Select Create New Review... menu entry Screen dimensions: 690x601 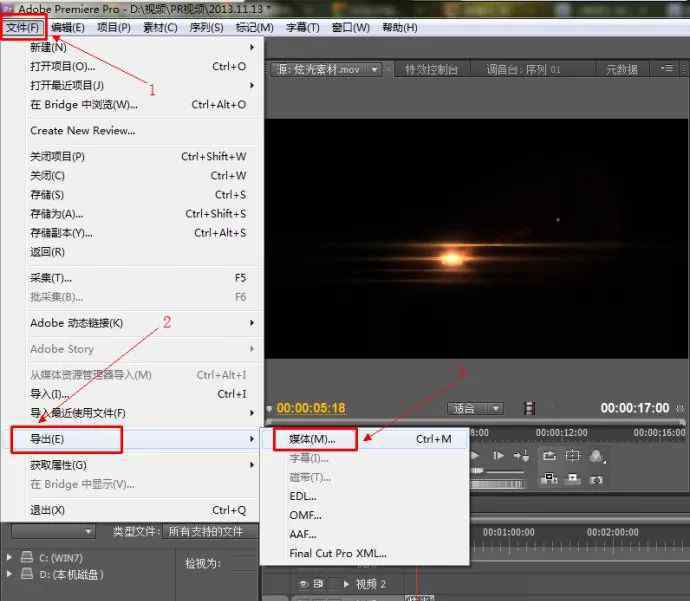[x=142, y=131]
